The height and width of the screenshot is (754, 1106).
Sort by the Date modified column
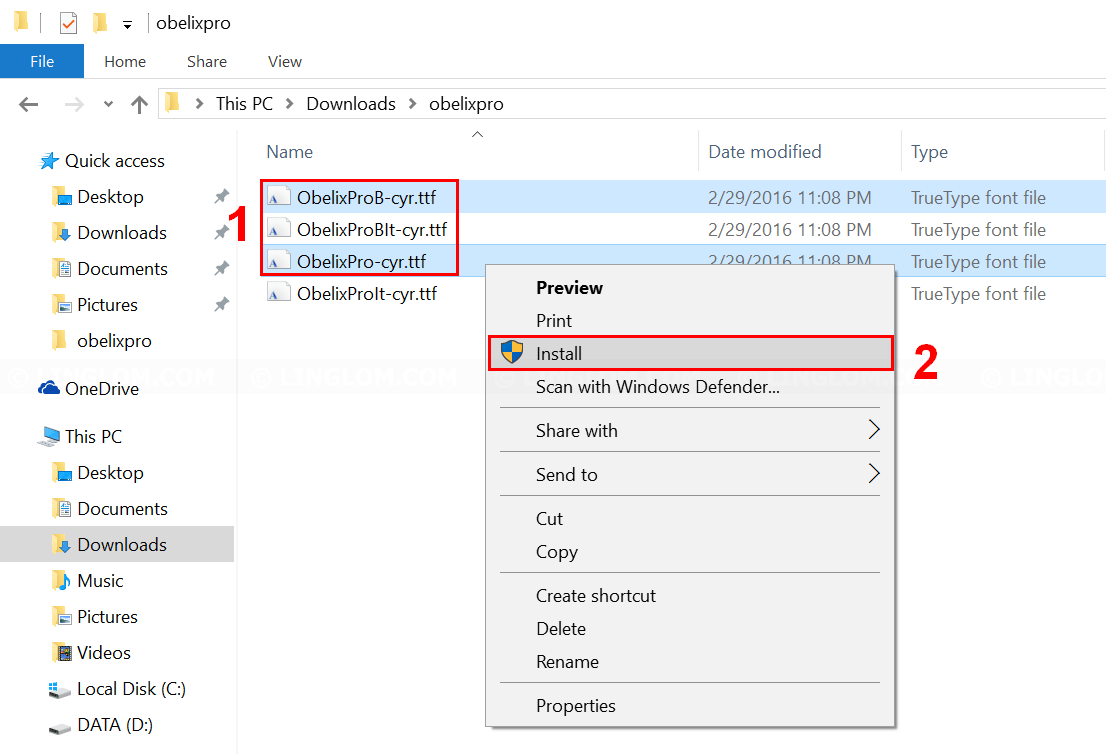[765, 152]
